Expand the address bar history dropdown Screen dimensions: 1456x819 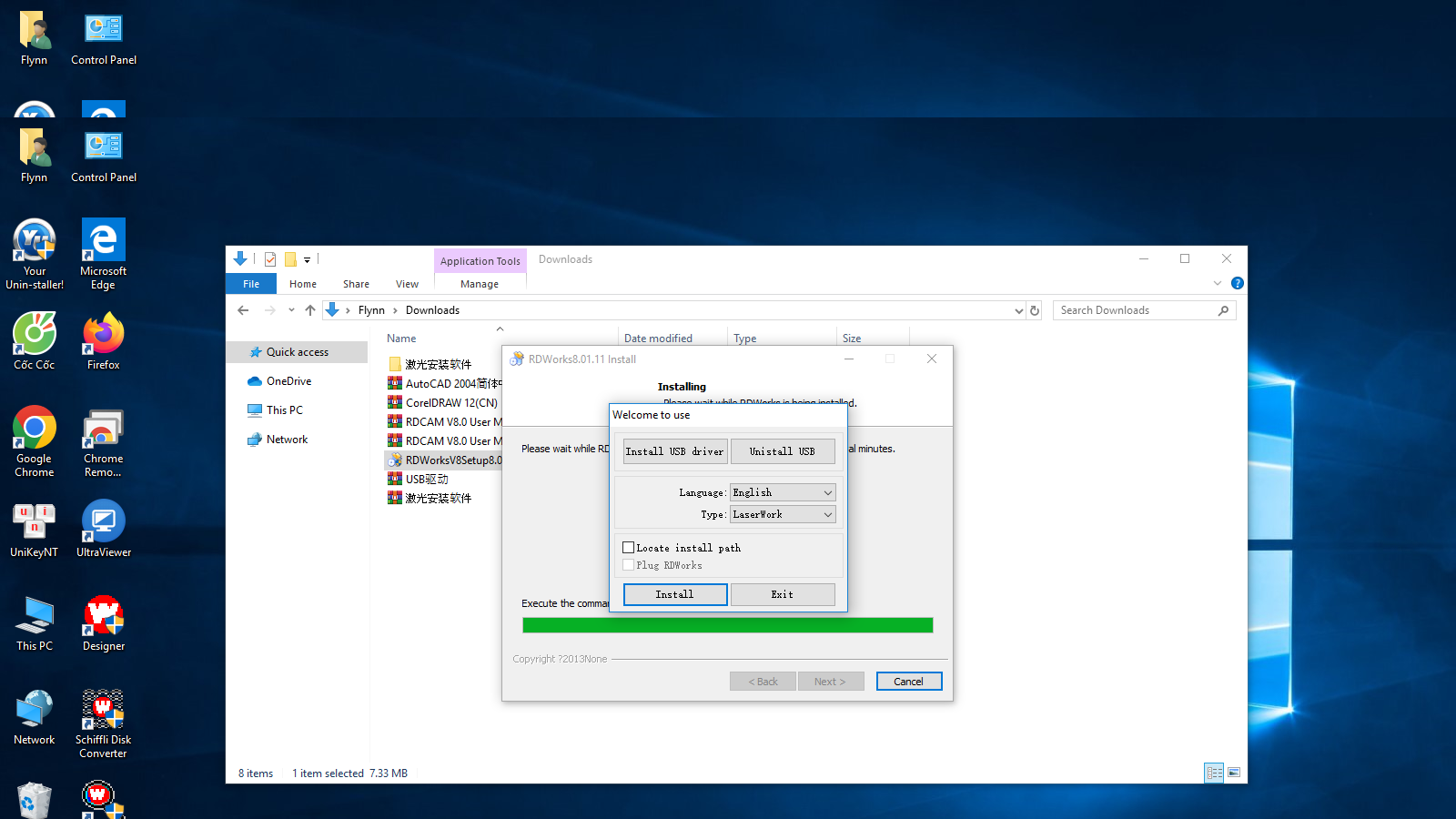pos(1018,310)
